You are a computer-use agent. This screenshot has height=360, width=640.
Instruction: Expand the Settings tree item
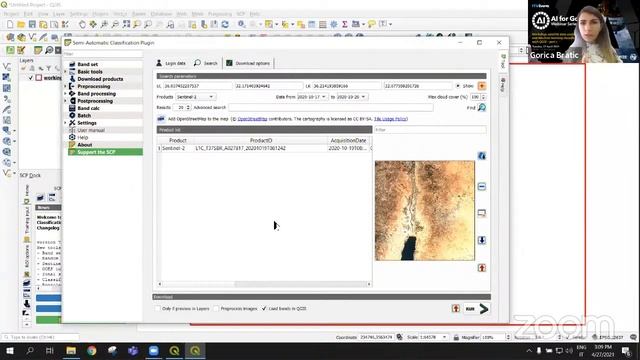[65, 123]
